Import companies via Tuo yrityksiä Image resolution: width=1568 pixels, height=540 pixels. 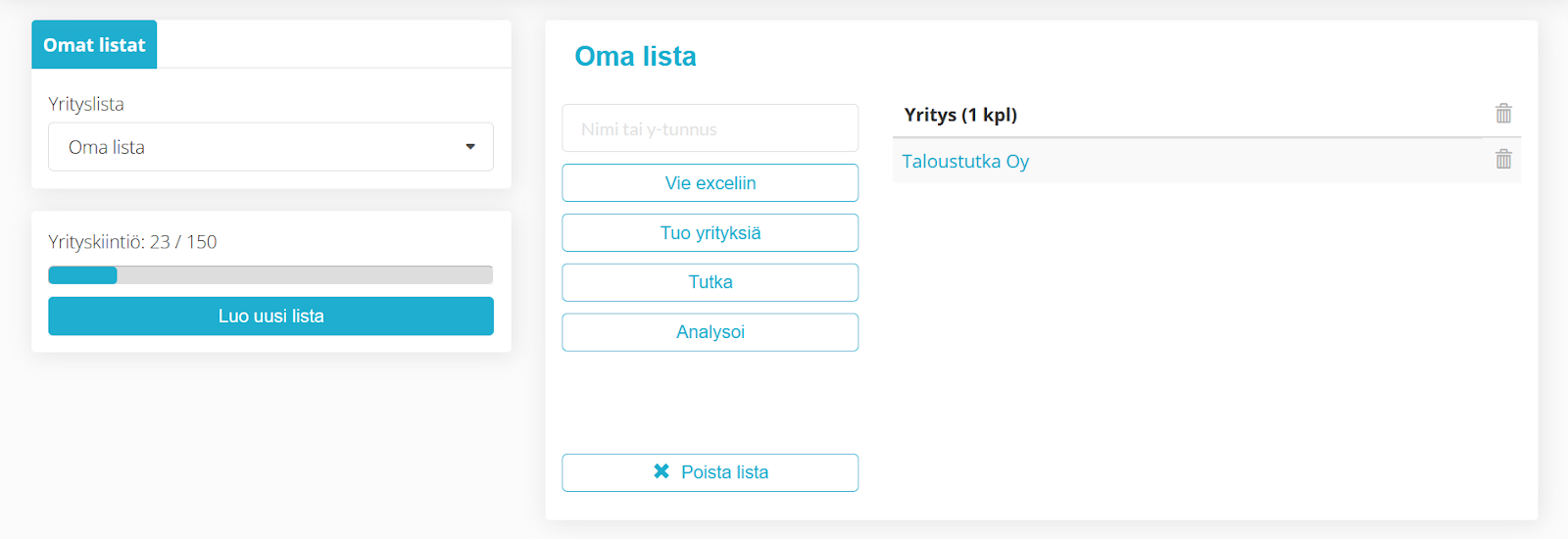pos(710,233)
